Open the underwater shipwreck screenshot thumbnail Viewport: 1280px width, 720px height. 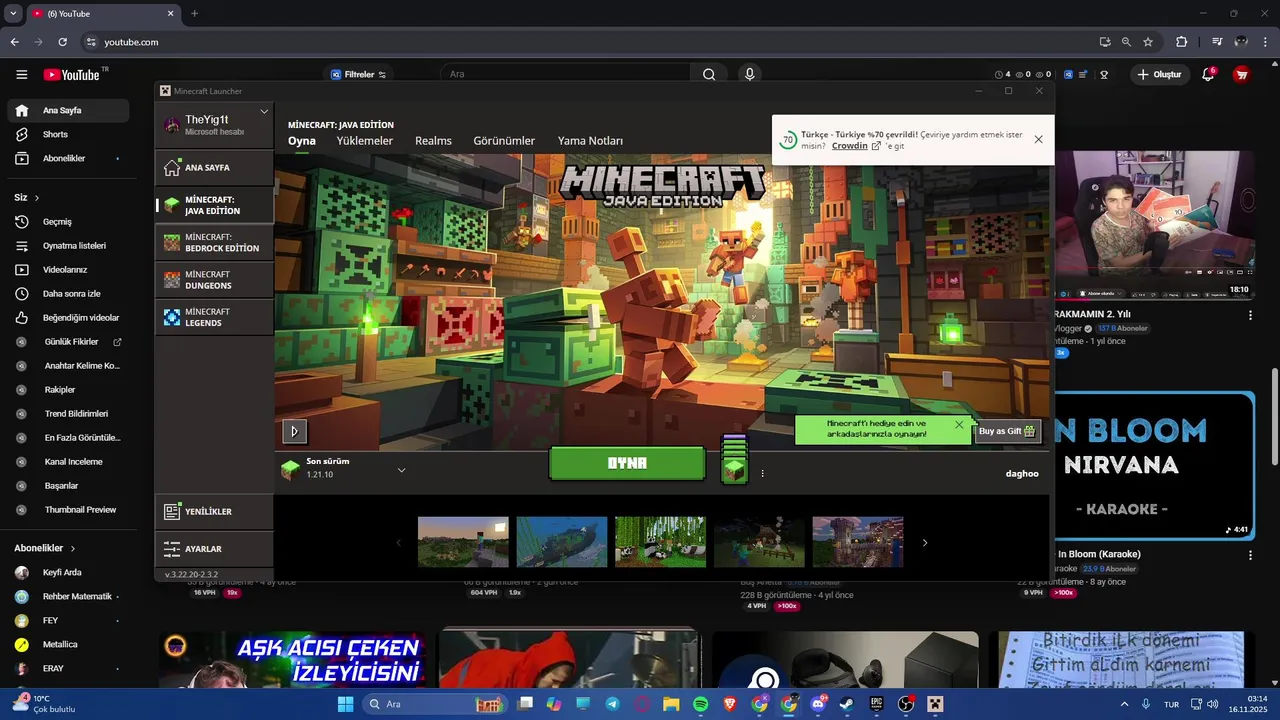tap(562, 542)
